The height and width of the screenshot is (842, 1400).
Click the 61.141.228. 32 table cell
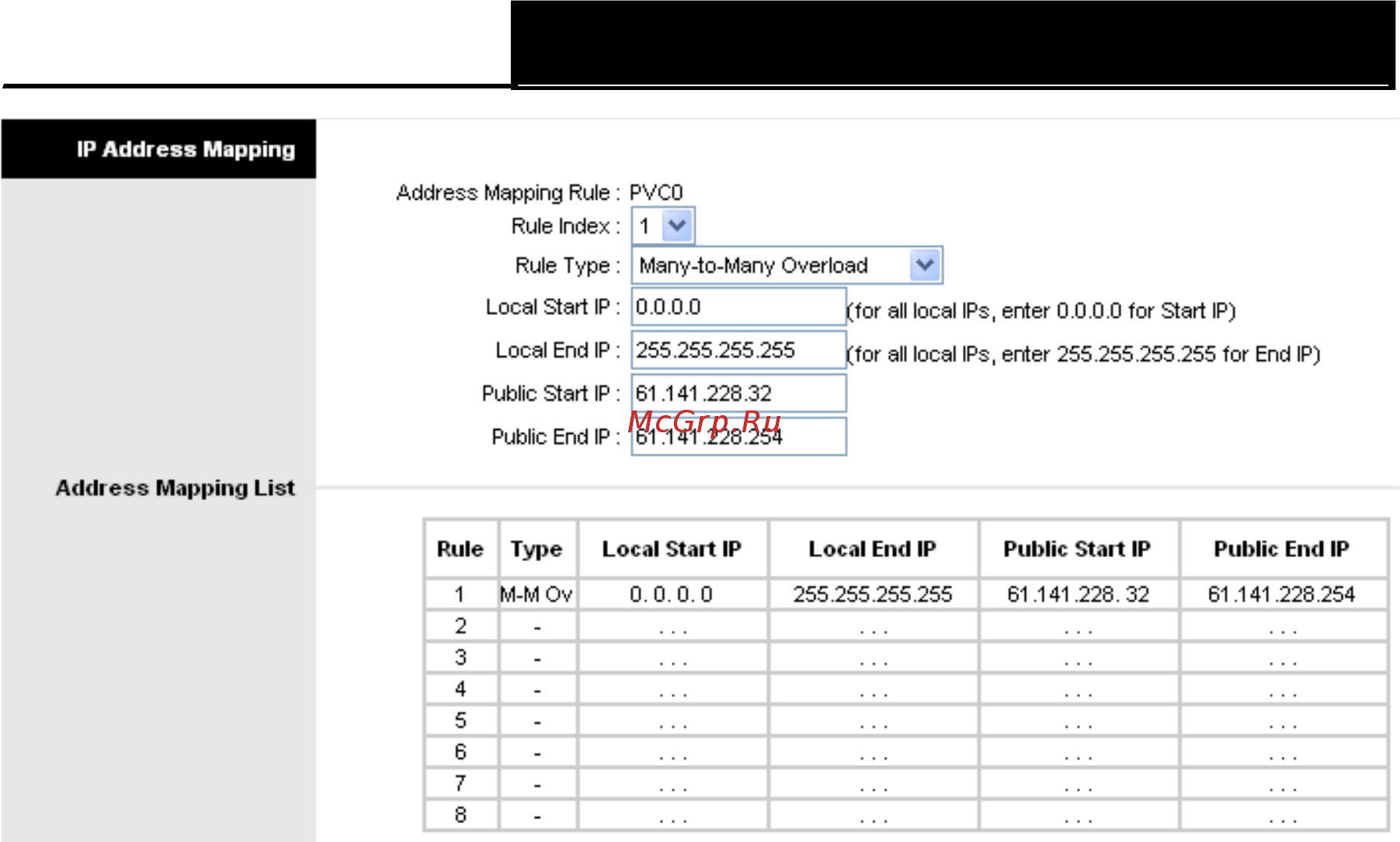[1078, 594]
